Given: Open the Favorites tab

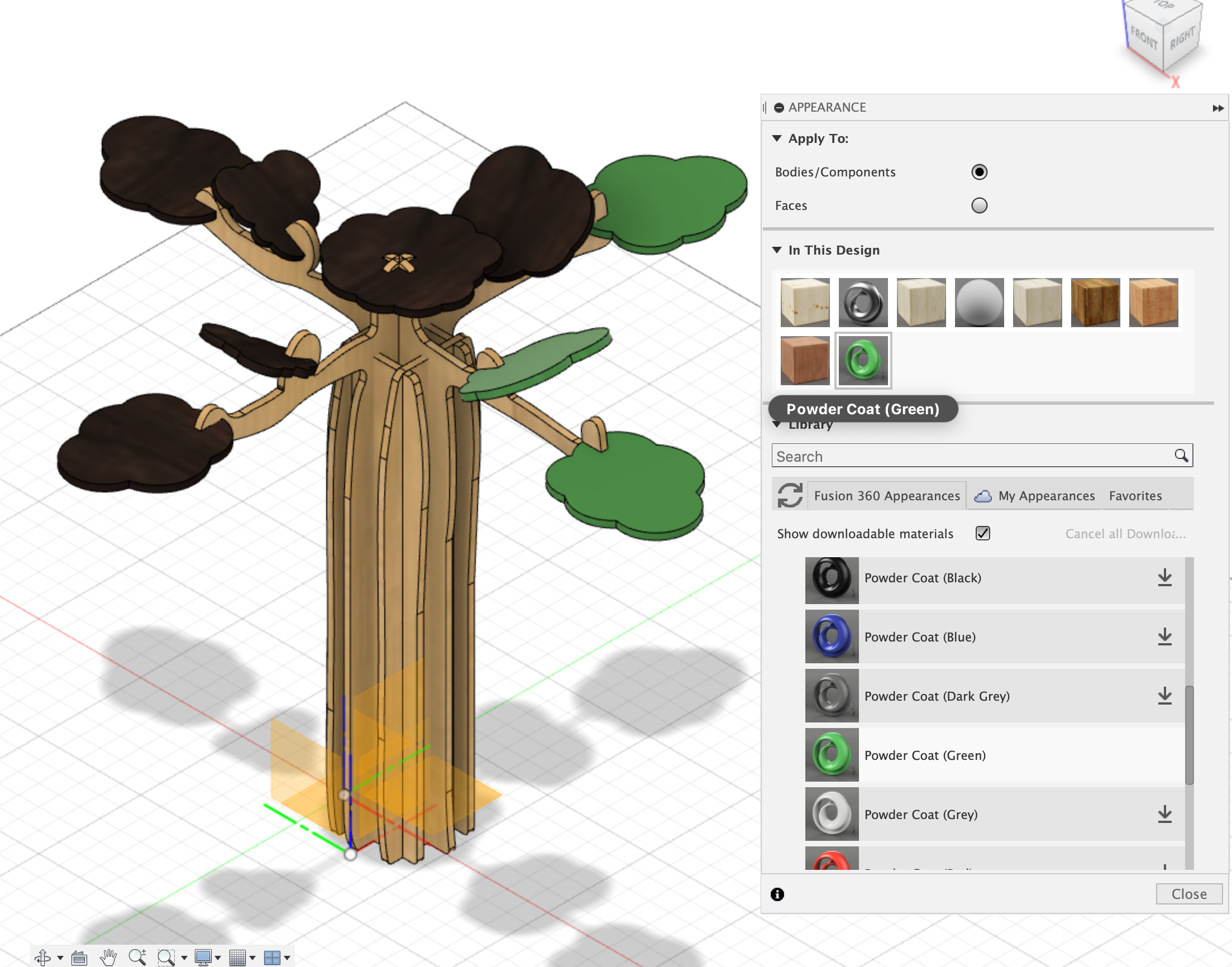Looking at the screenshot, I should [x=1135, y=495].
